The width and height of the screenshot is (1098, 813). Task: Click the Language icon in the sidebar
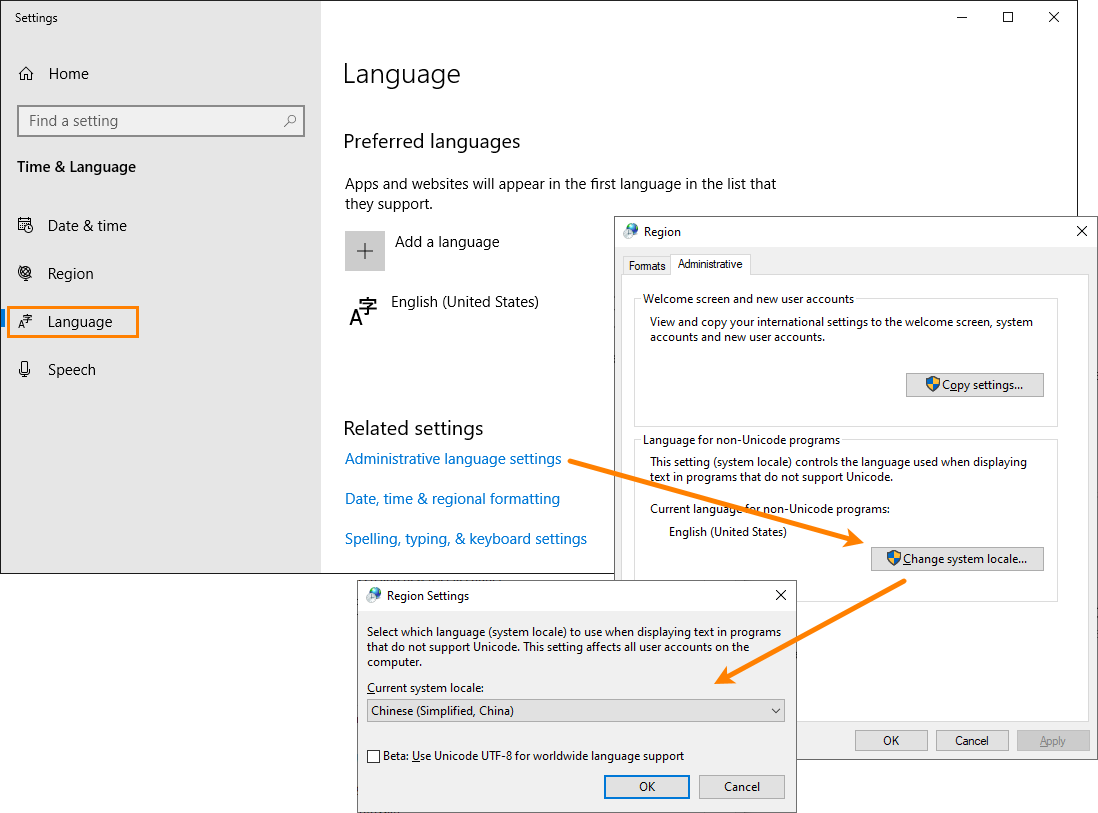(25, 321)
